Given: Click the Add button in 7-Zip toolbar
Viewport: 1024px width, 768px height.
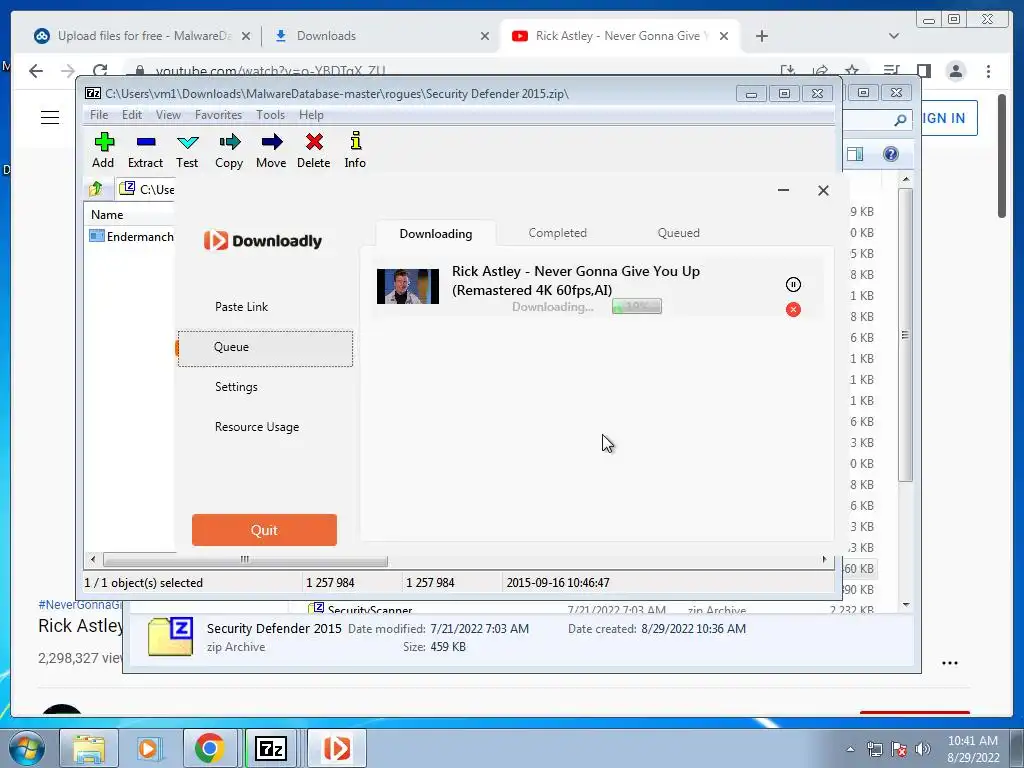Looking at the screenshot, I should pos(103,150).
